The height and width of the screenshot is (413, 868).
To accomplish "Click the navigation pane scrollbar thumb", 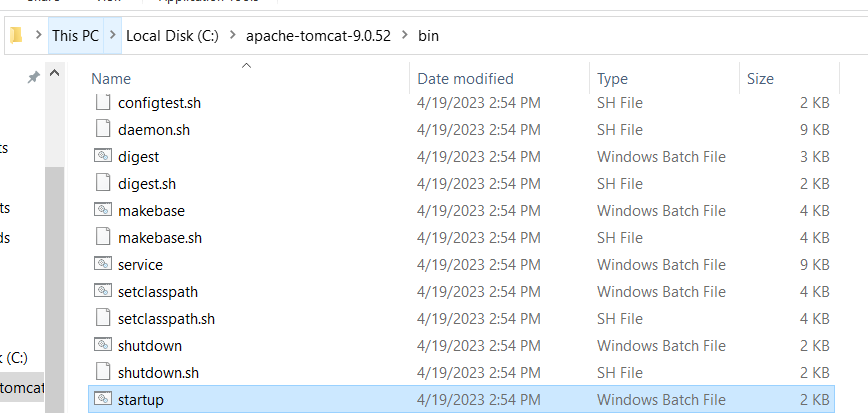I will [x=54, y=288].
